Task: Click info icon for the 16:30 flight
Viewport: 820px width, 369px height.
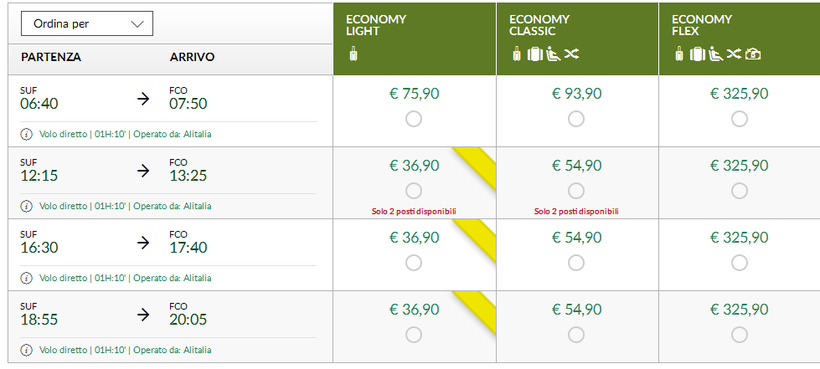Action: [x=26, y=278]
